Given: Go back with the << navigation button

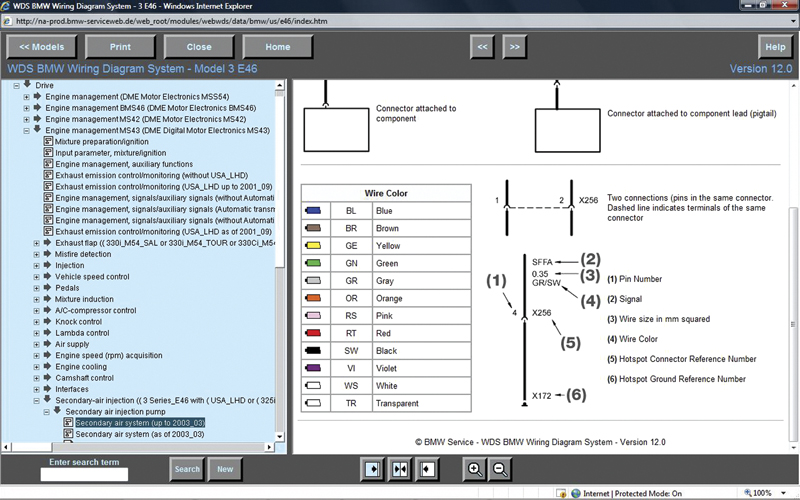Looking at the screenshot, I should [482, 47].
